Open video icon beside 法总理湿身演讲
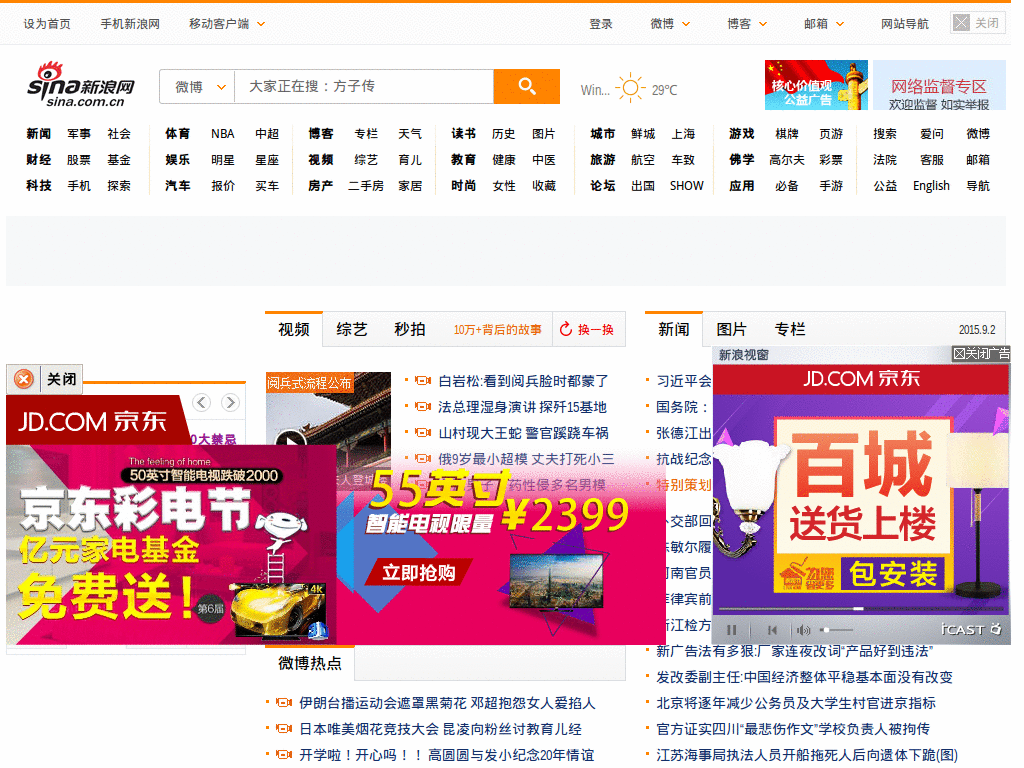Viewport: 1024px width, 768px height. (423, 407)
